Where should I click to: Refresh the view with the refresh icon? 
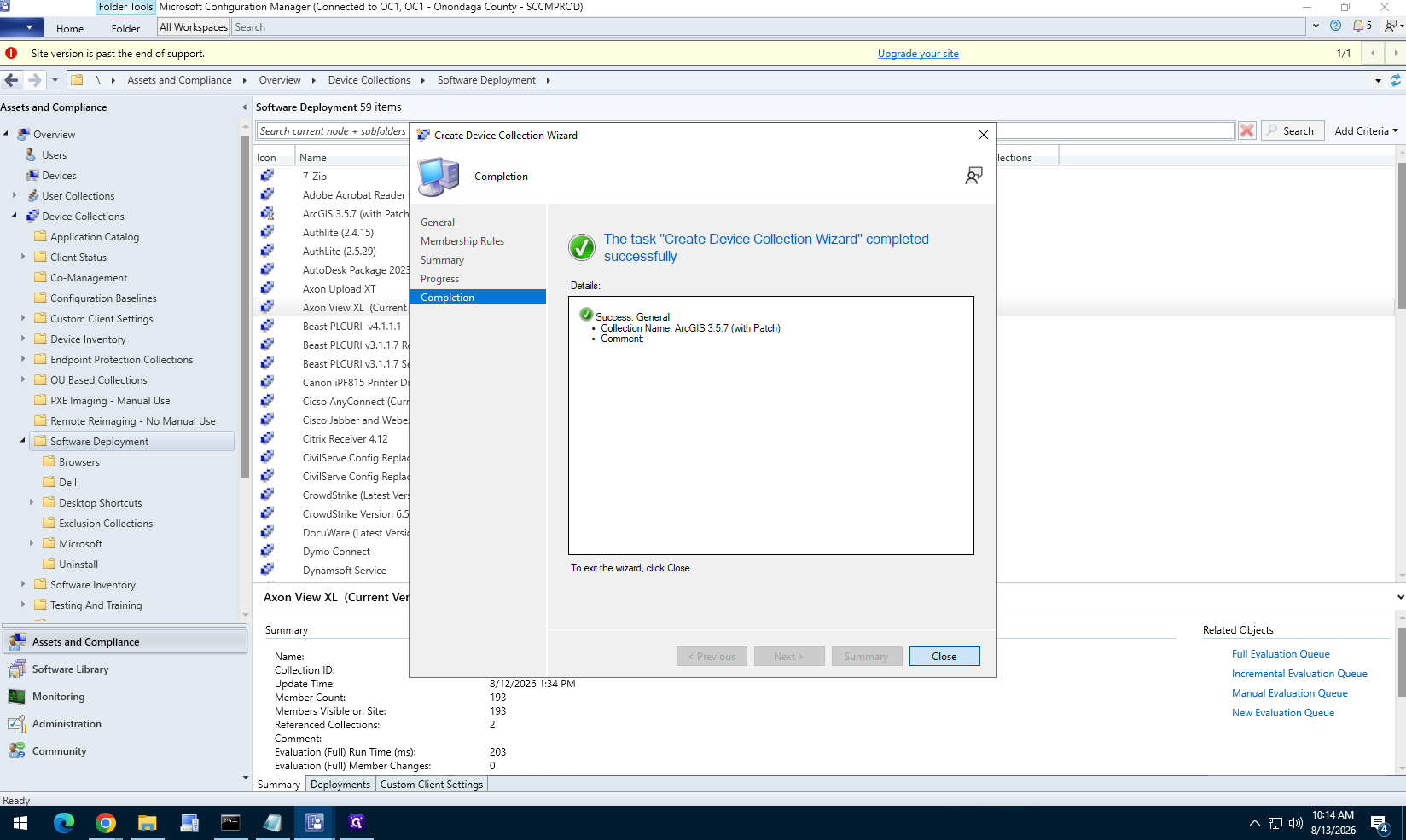point(1396,80)
